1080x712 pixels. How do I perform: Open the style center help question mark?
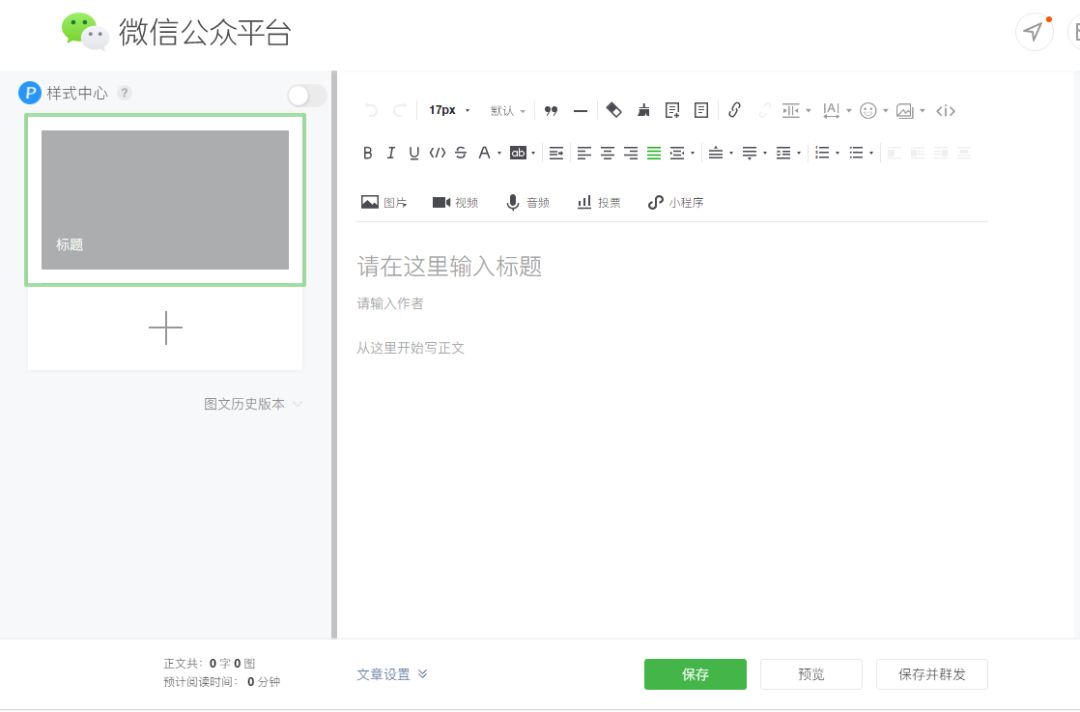(x=124, y=92)
